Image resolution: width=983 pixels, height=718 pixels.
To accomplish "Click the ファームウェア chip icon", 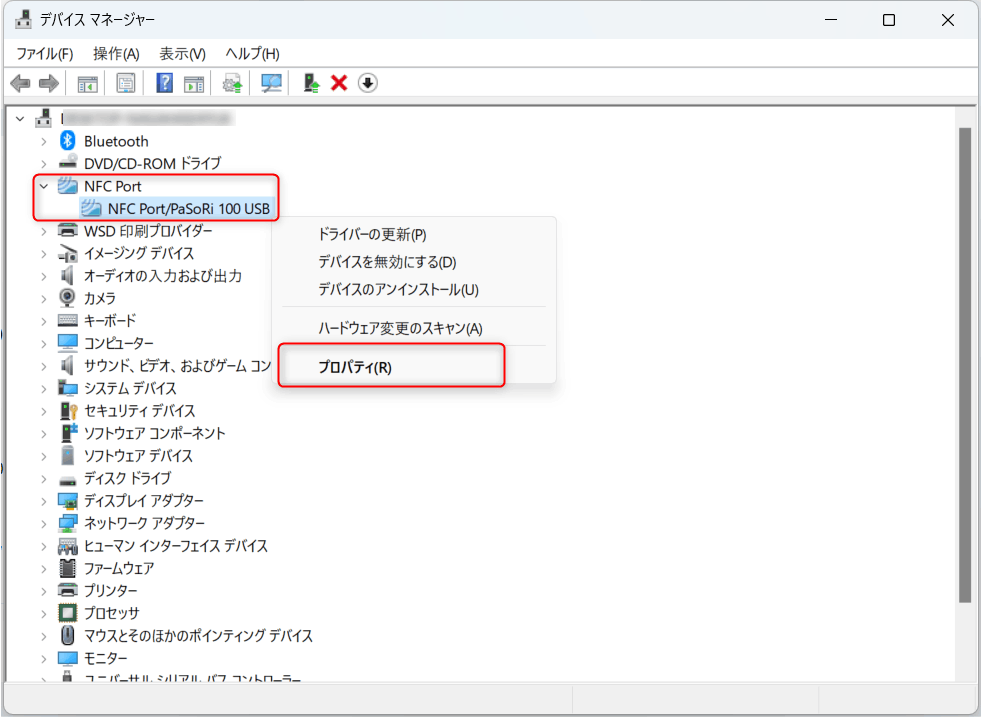I will pos(68,568).
